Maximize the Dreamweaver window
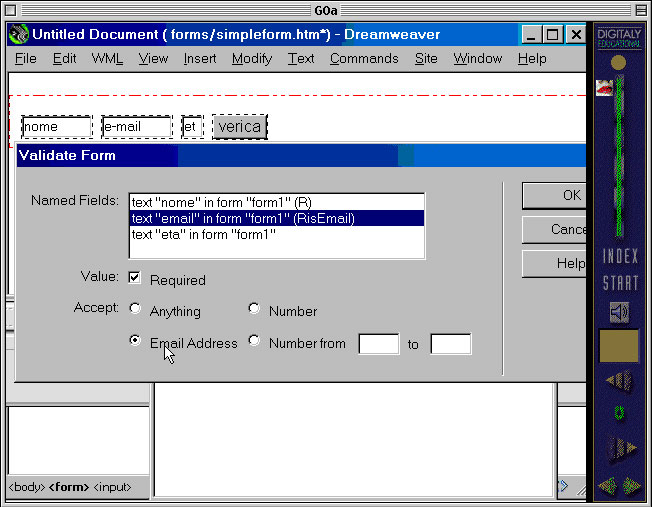Image resolution: width=652 pixels, height=507 pixels. (x=553, y=35)
